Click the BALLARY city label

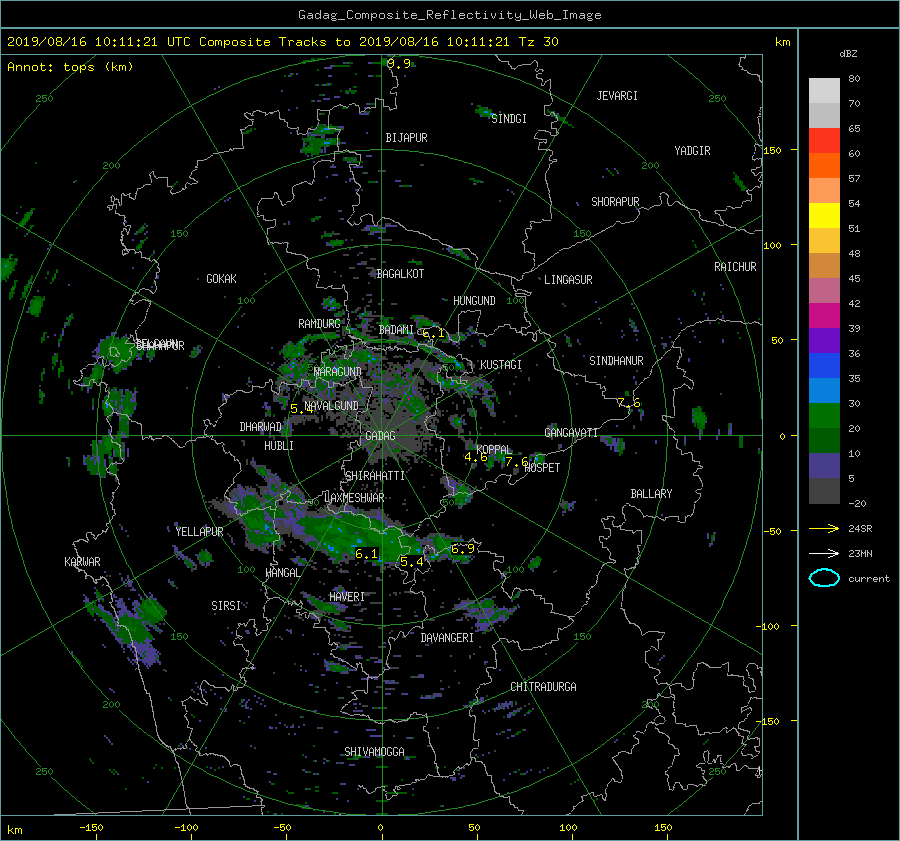(651, 494)
